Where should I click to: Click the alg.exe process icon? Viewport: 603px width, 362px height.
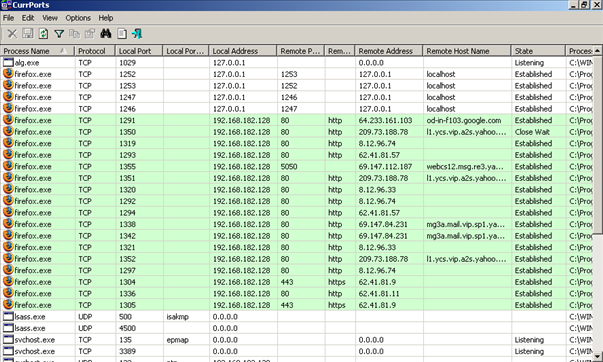click(x=8, y=62)
